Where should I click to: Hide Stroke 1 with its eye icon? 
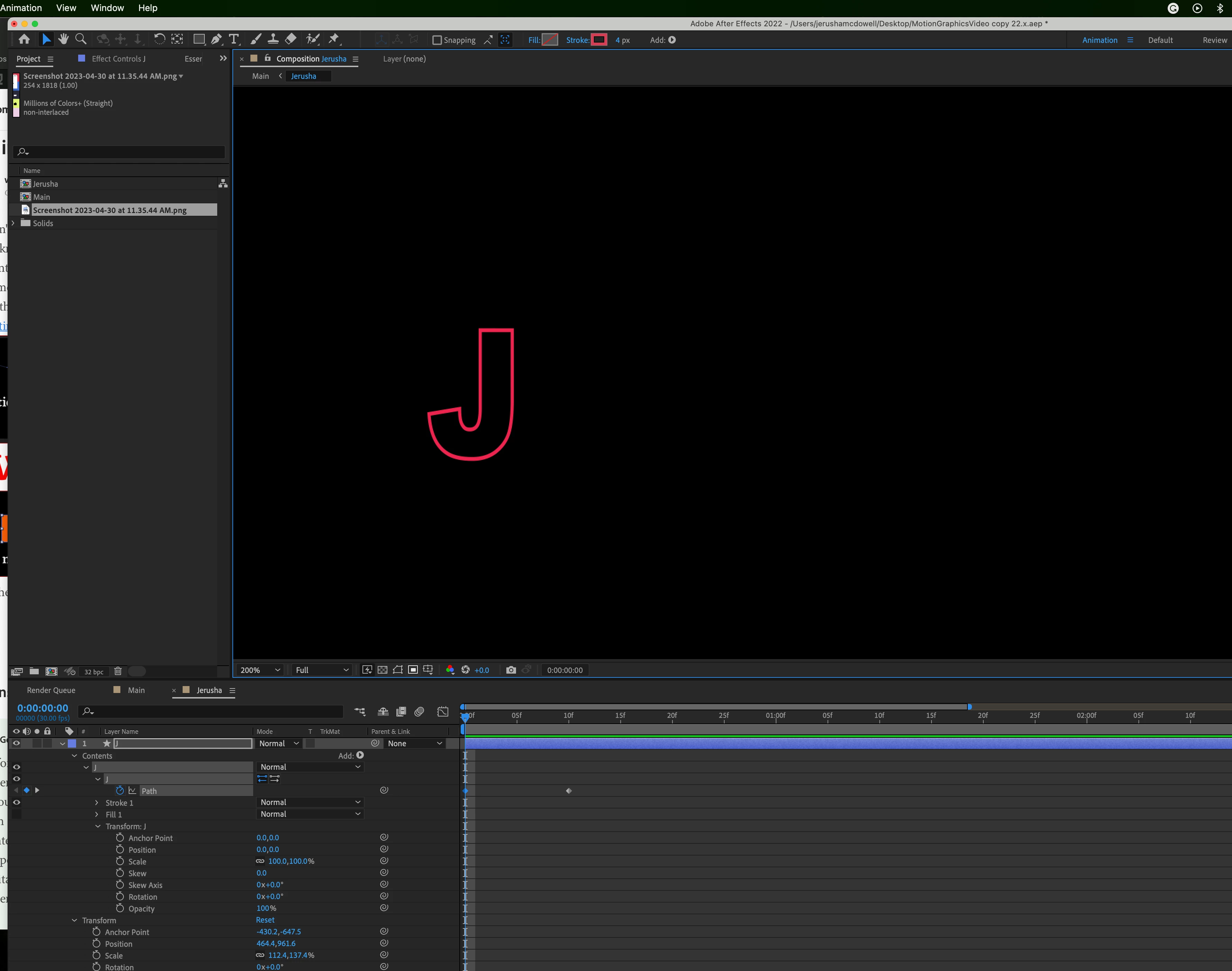[x=17, y=802]
